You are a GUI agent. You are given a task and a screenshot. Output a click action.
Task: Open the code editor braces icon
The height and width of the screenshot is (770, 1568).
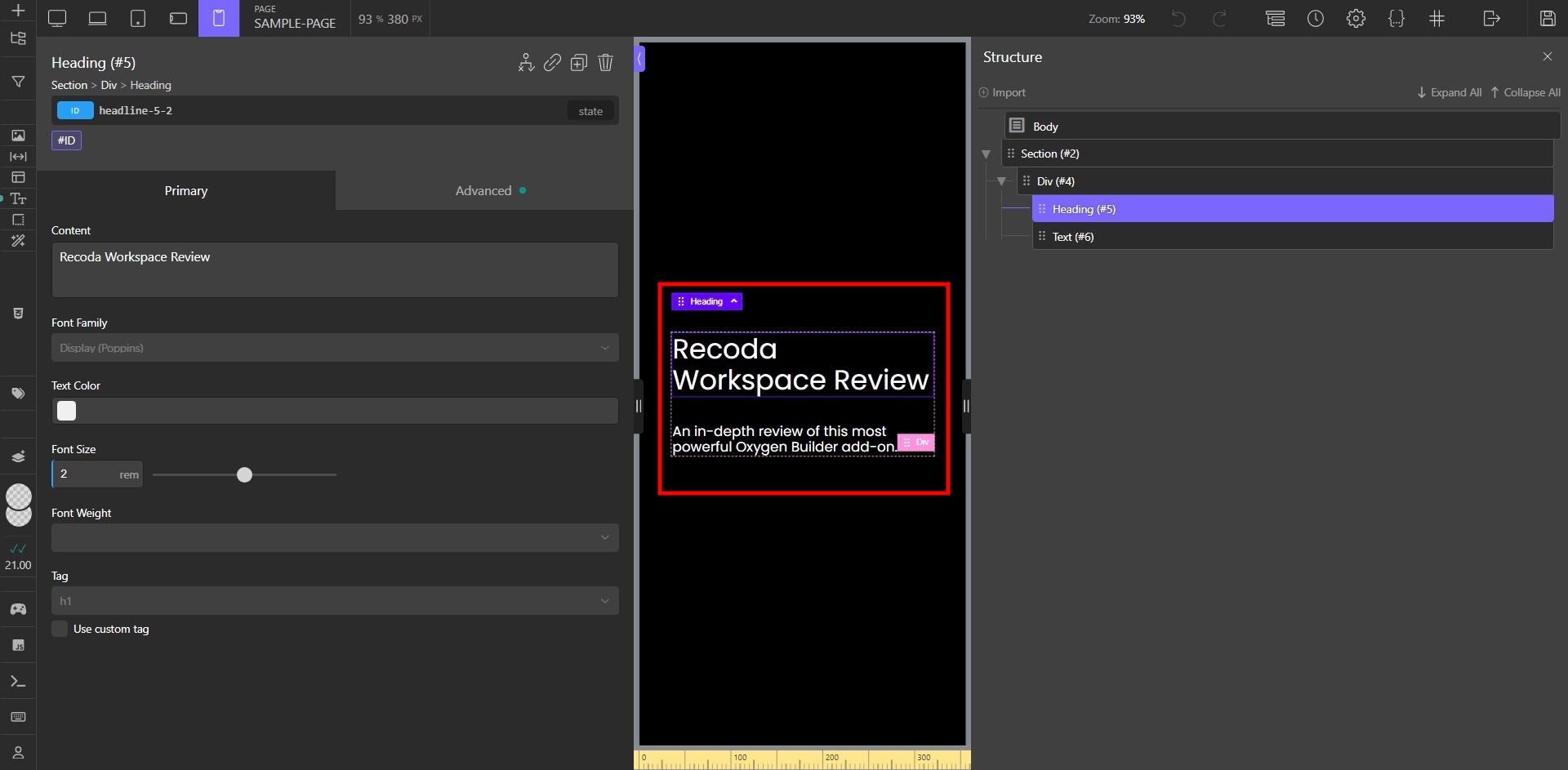[1397, 18]
